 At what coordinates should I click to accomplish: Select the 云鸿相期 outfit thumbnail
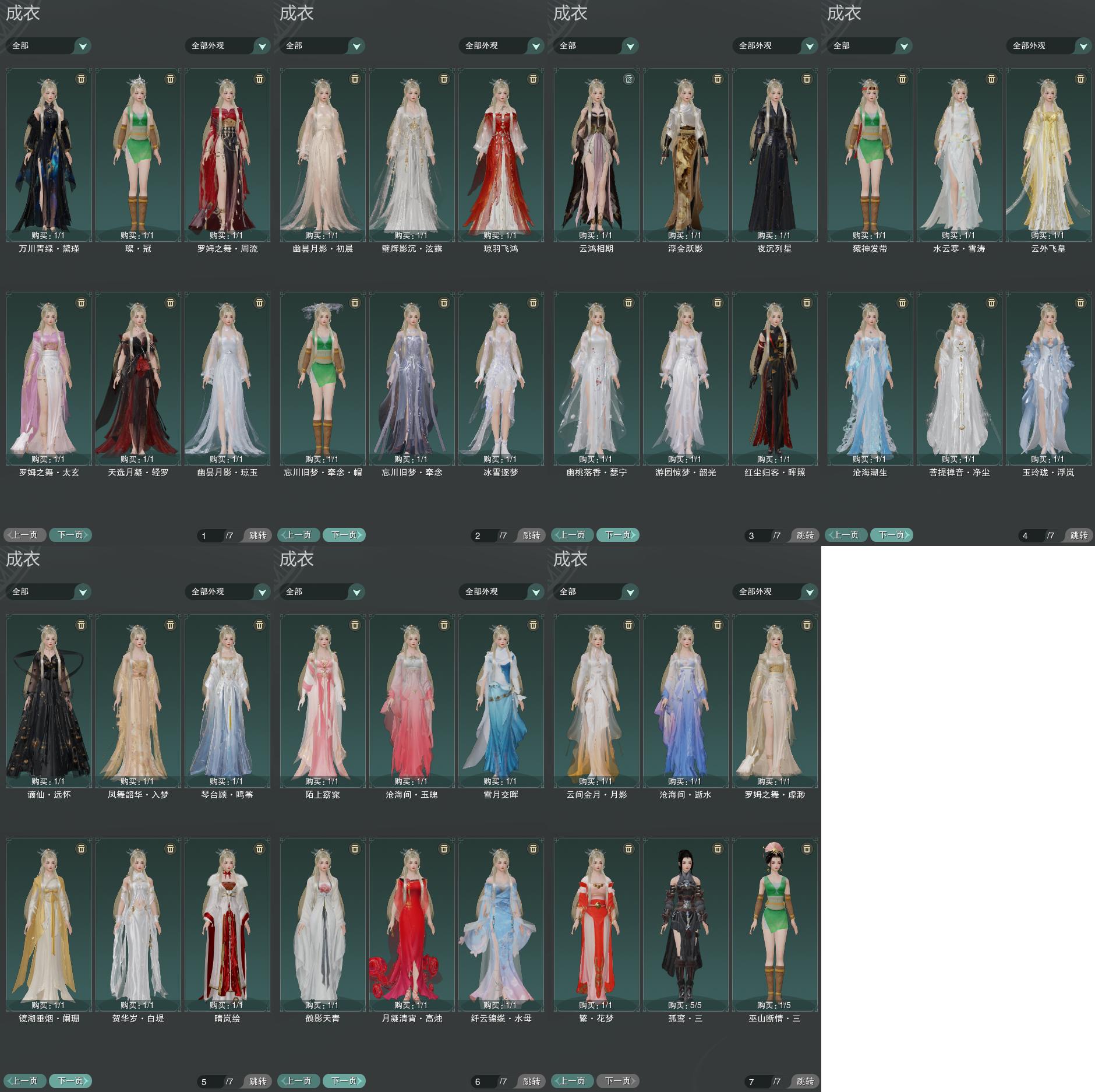[x=596, y=154]
